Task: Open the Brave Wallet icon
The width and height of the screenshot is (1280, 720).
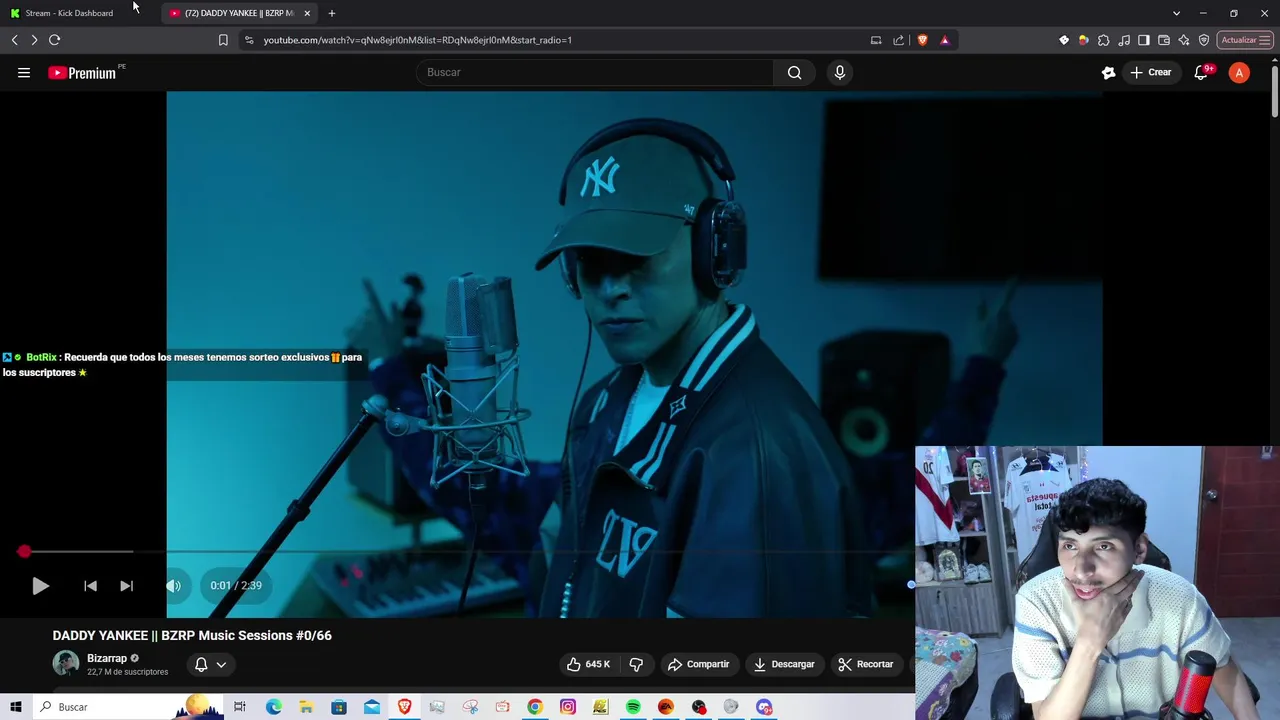Action: [x=1164, y=40]
